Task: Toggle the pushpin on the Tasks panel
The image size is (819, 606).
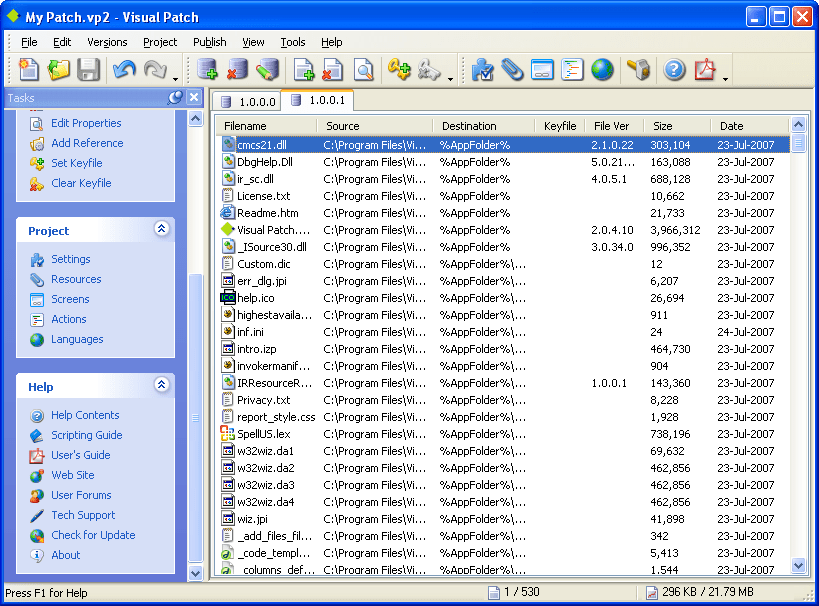Action: (x=177, y=97)
